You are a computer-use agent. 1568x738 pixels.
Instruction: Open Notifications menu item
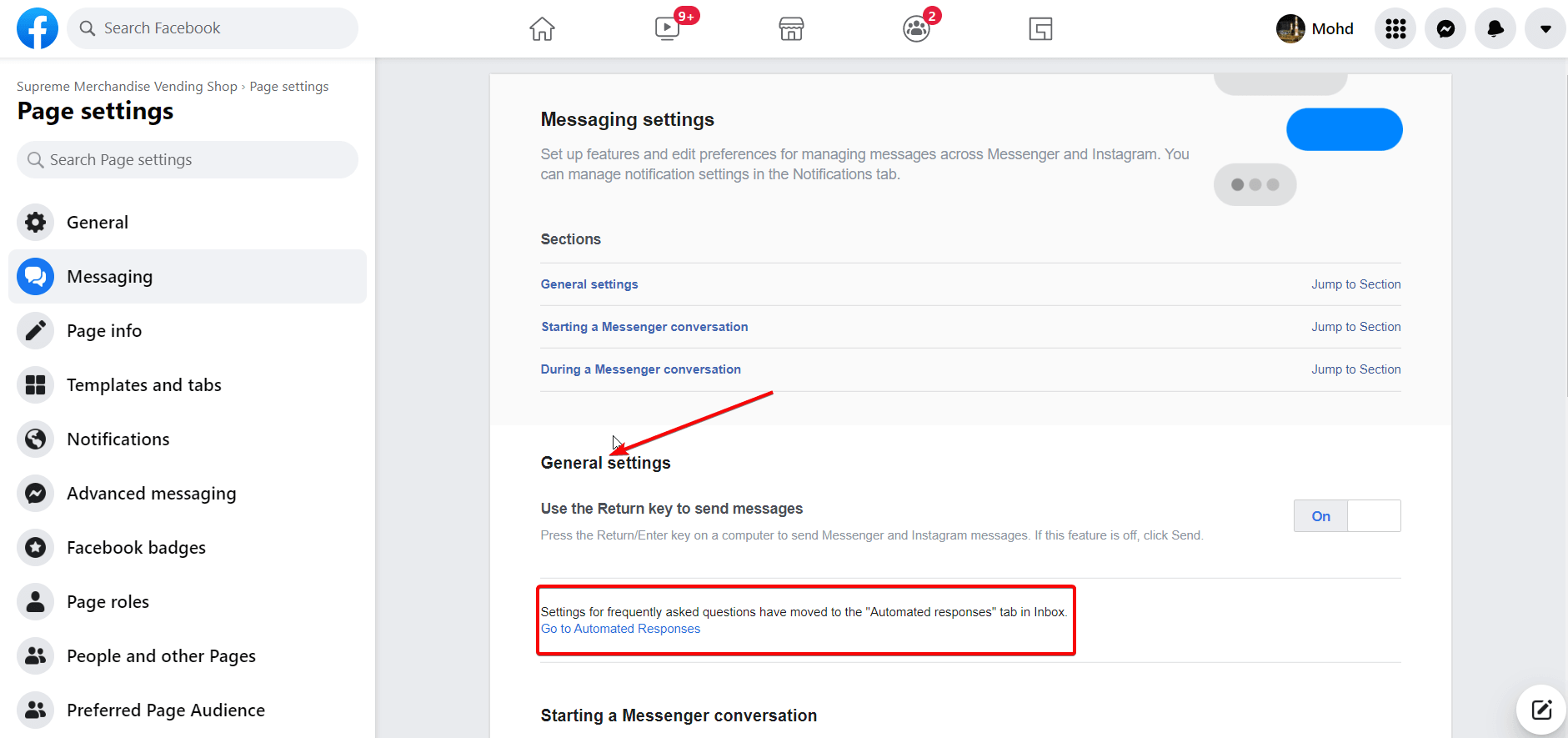tap(188, 439)
